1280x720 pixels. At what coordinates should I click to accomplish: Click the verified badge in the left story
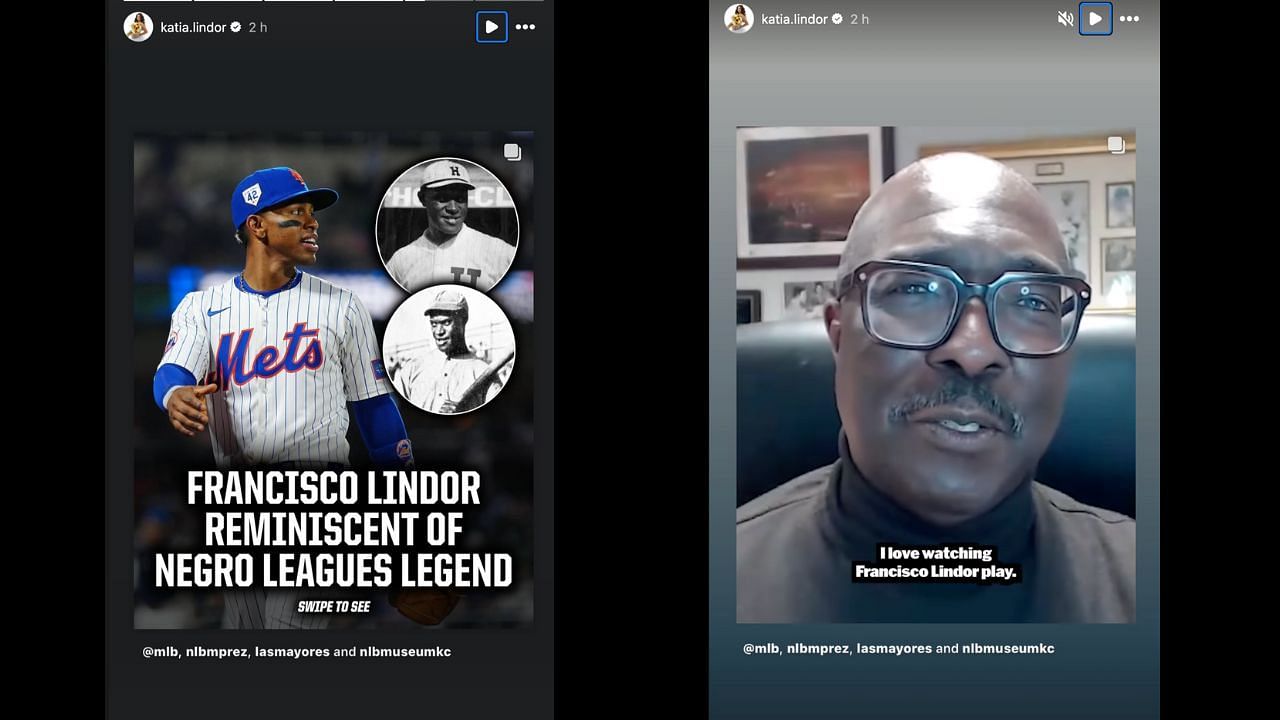236,27
